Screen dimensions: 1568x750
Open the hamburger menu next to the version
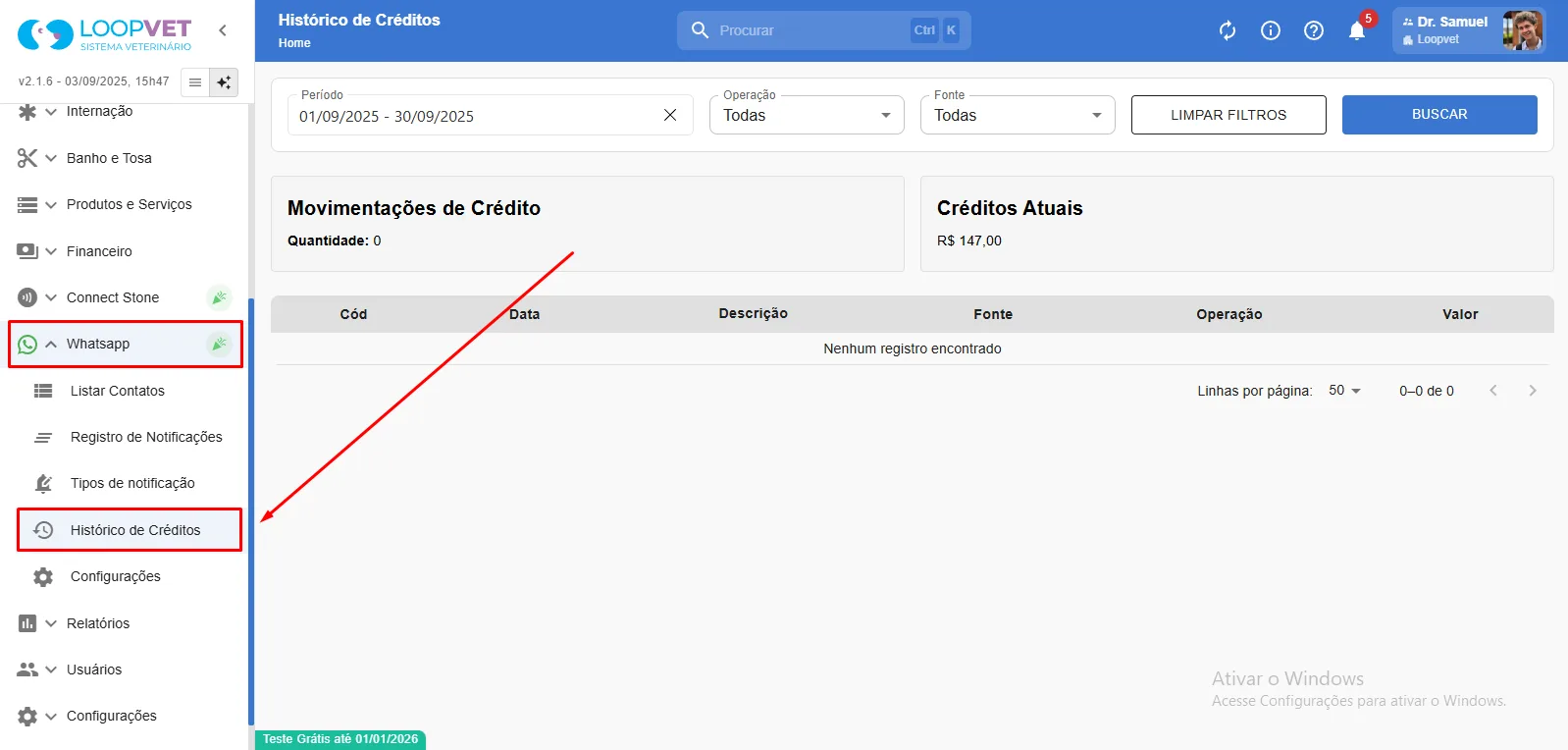tap(195, 82)
